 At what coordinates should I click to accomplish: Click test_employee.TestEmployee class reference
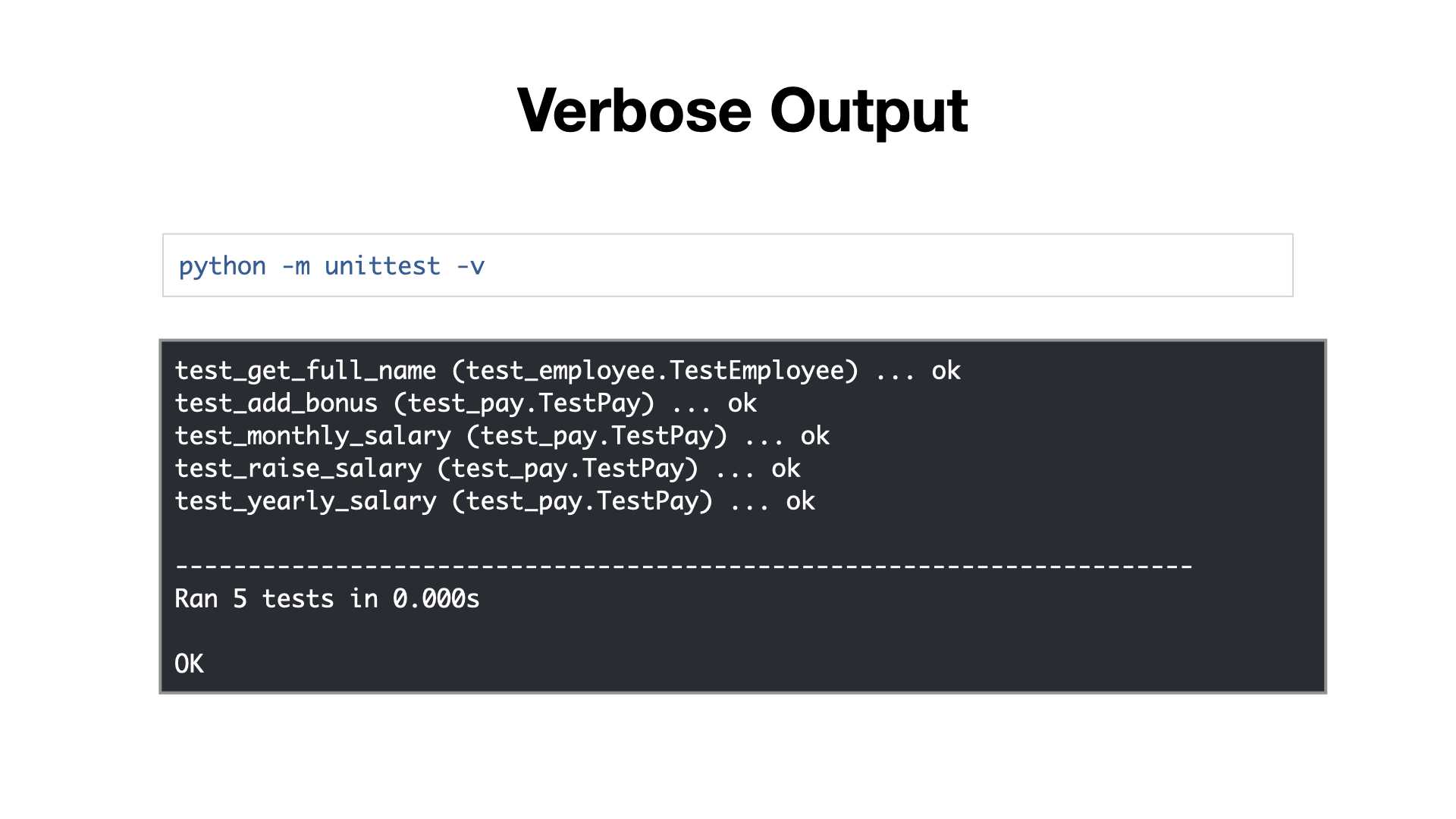click(x=655, y=371)
